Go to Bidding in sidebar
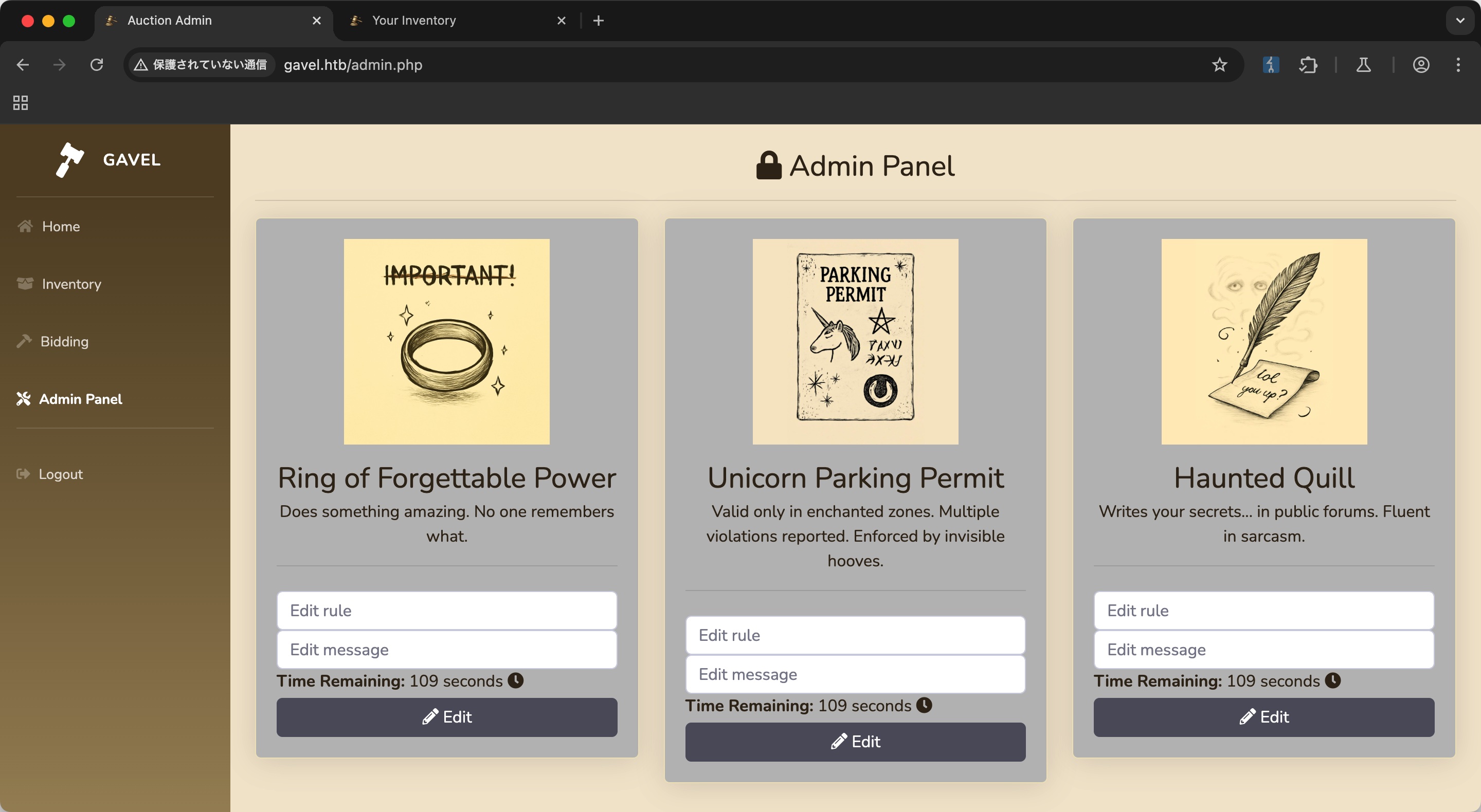 pos(64,341)
